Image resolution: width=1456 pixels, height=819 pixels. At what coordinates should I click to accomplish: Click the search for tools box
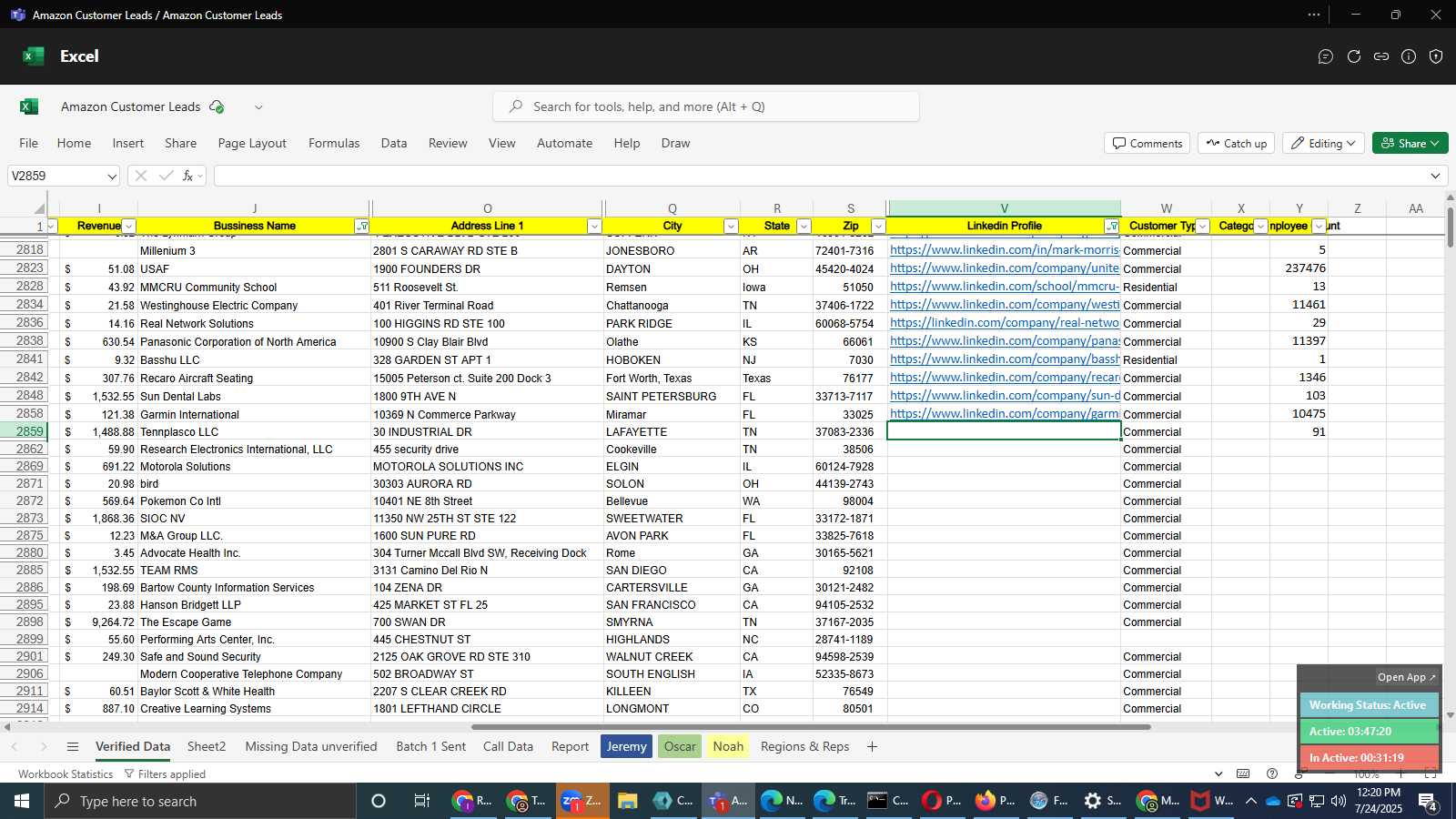706,106
